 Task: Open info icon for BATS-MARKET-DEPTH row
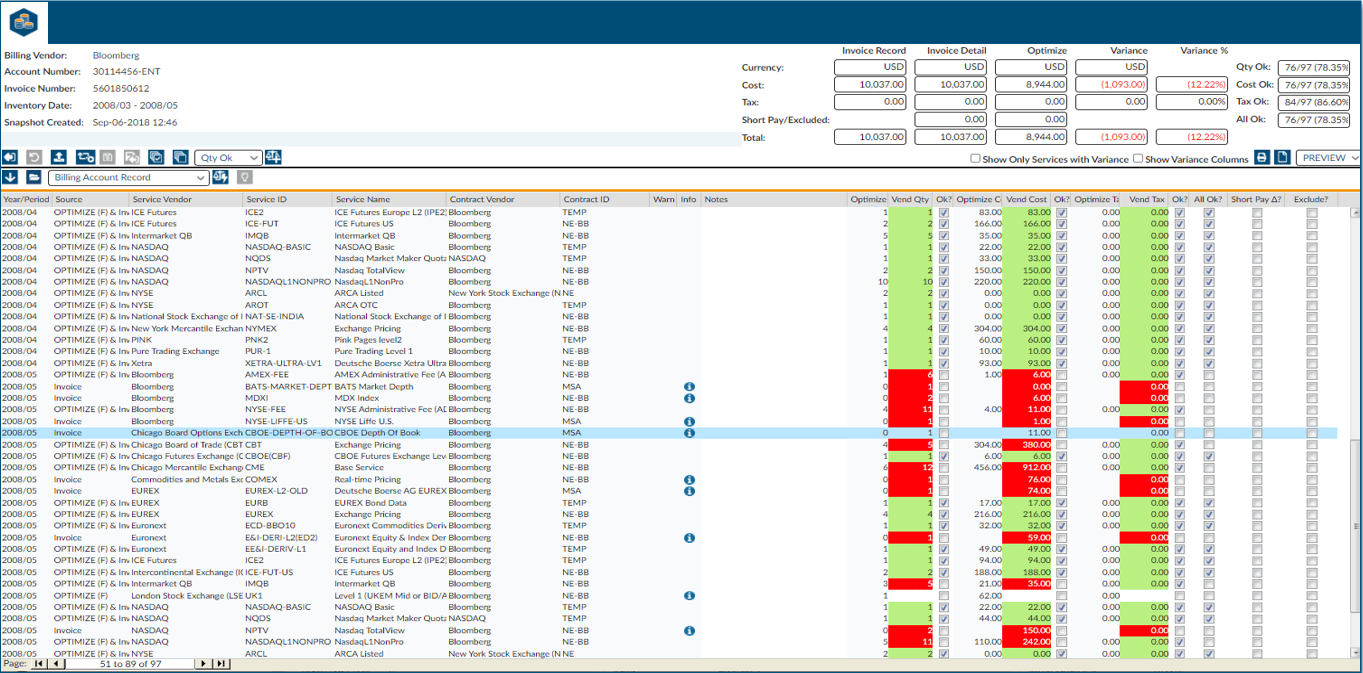[x=689, y=386]
